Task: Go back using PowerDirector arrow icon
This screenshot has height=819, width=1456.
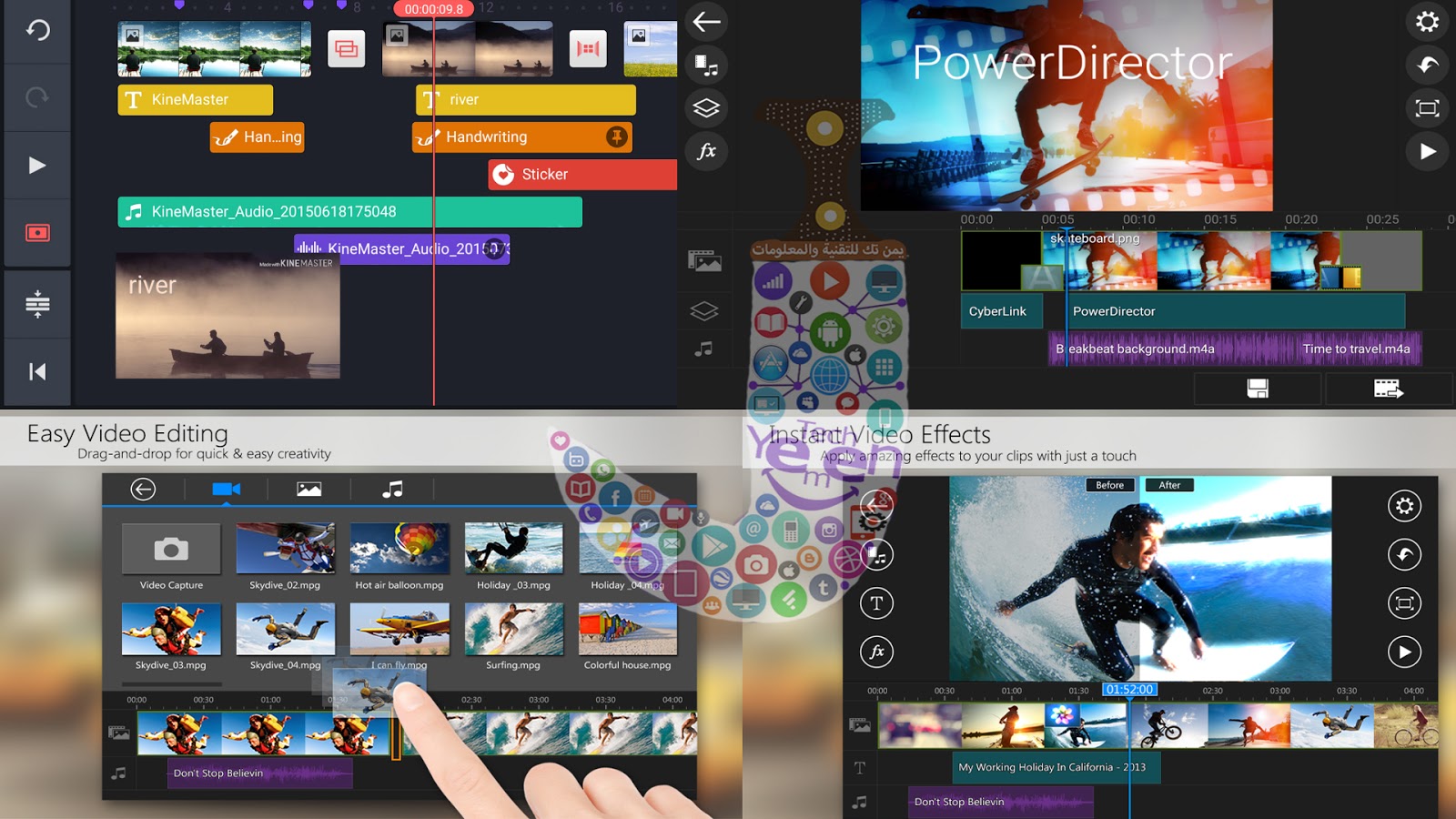Action: (706, 22)
